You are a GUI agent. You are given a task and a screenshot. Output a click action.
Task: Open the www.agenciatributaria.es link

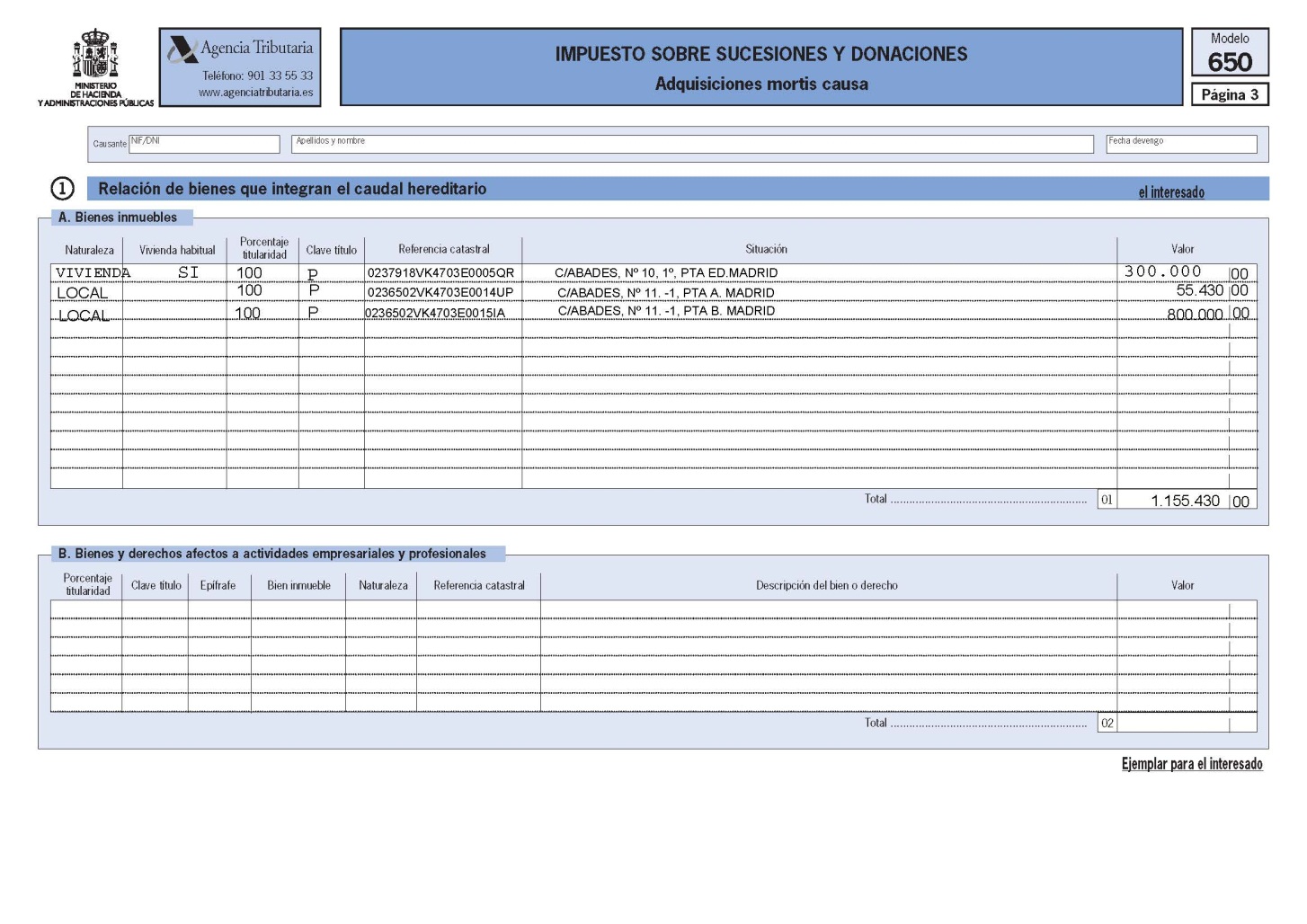[x=256, y=93]
